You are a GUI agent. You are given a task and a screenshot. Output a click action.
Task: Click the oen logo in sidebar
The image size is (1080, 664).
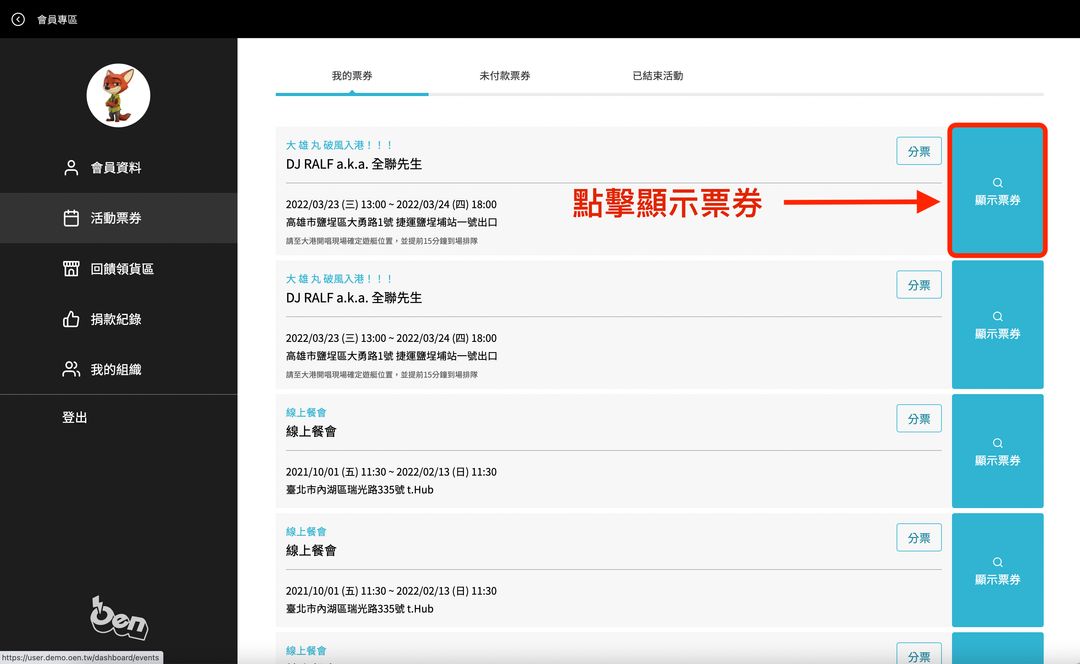click(x=119, y=618)
